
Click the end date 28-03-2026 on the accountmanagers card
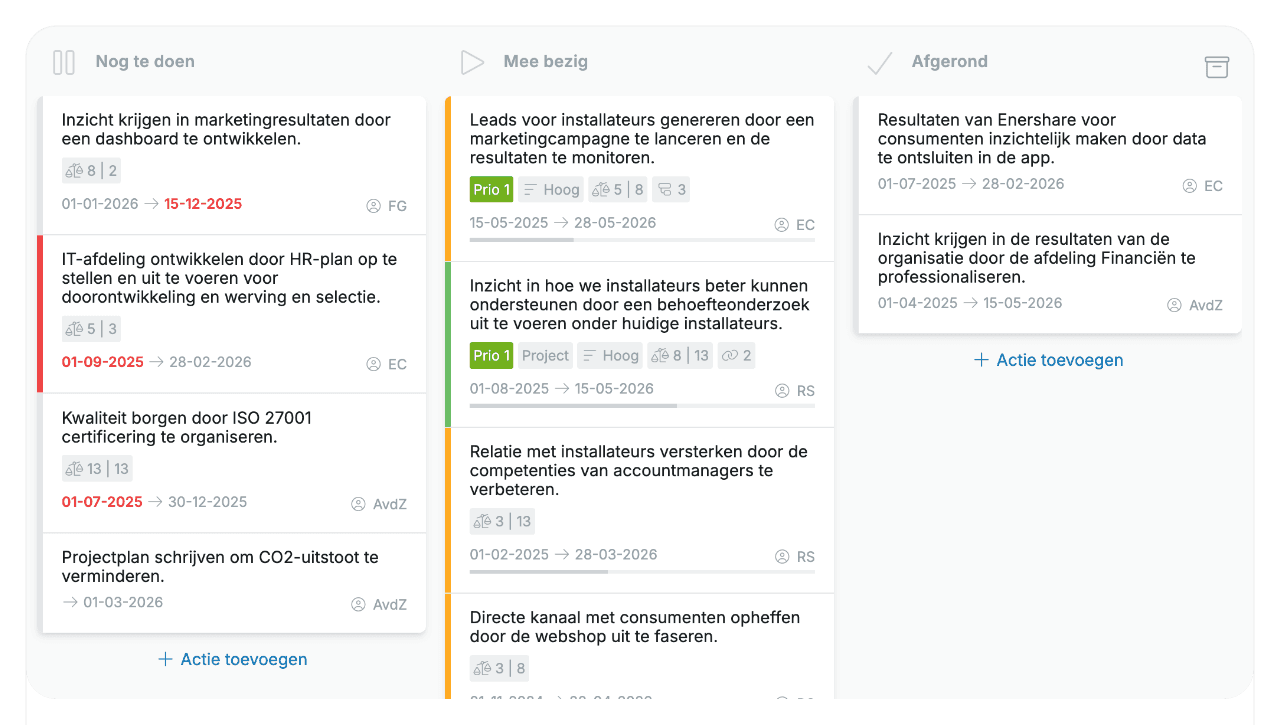point(616,555)
